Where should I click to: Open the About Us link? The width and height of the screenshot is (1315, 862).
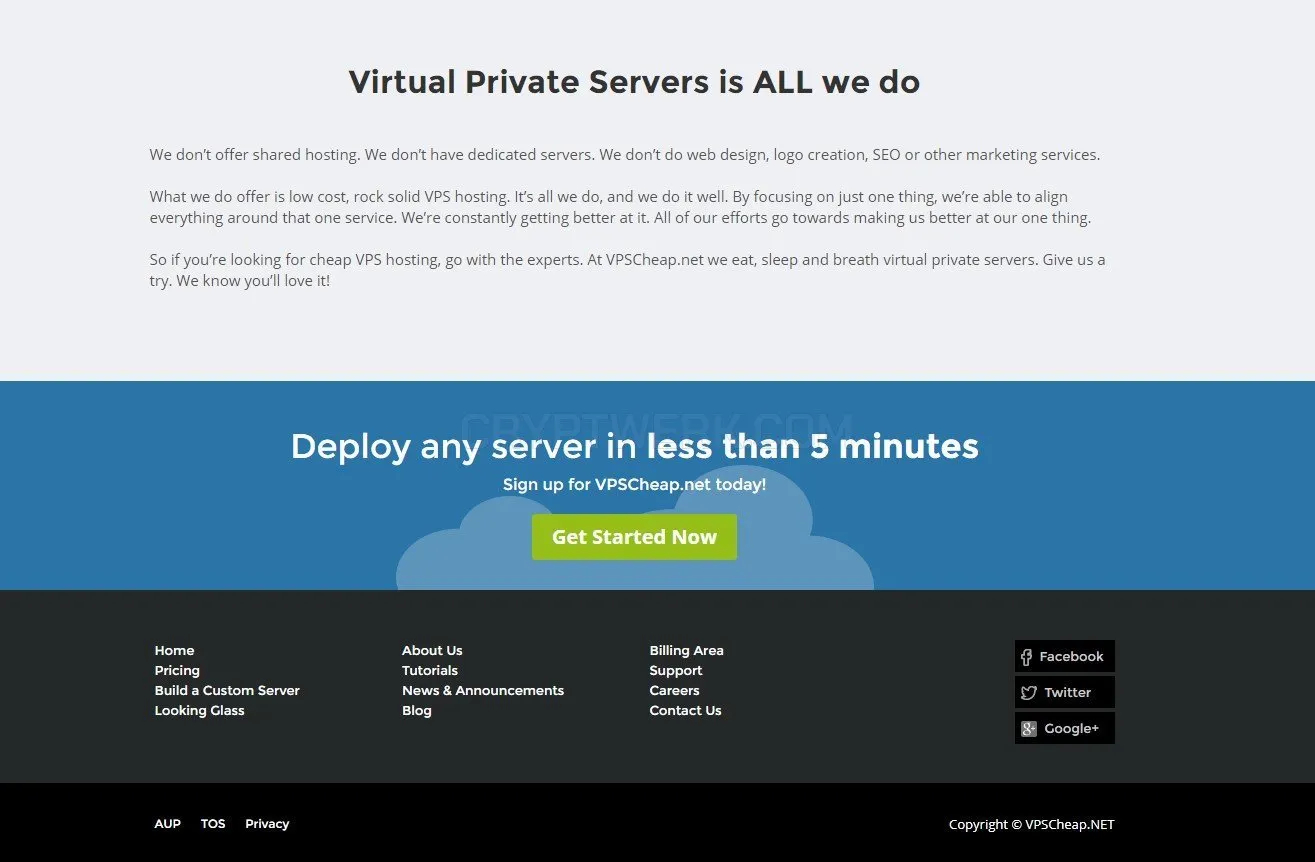(432, 651)
